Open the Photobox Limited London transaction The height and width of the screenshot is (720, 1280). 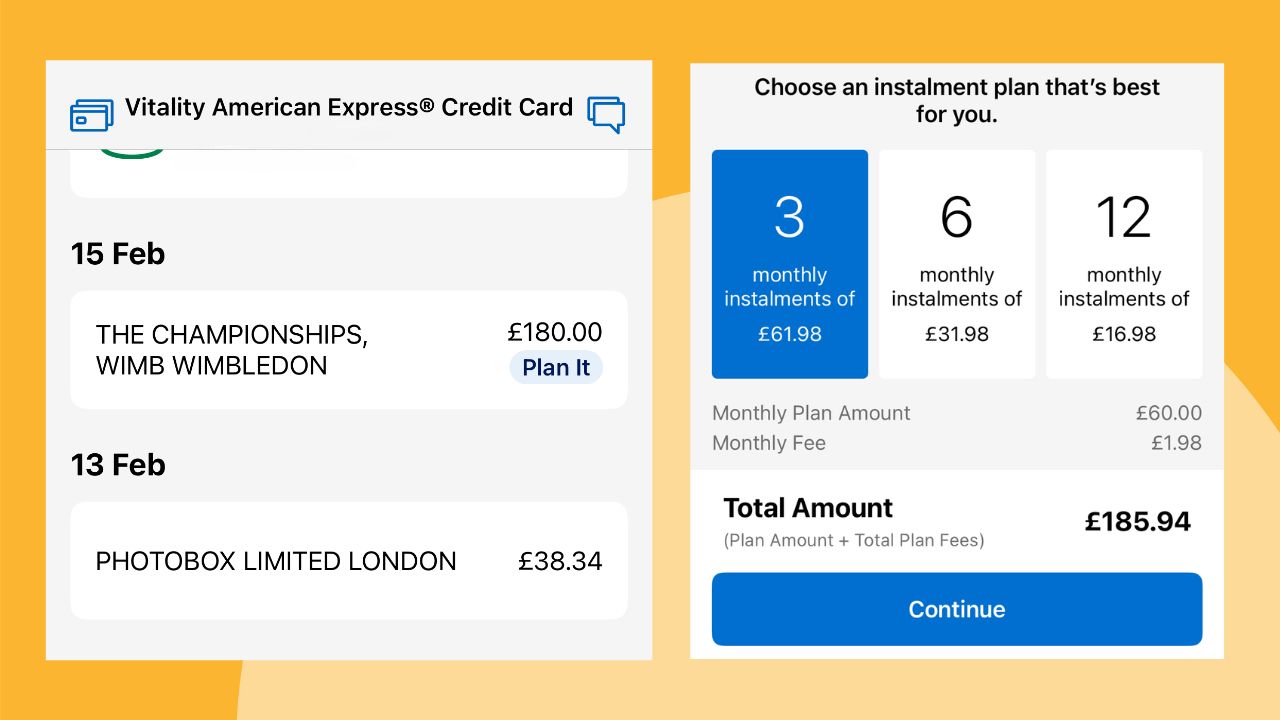[276, 561]
